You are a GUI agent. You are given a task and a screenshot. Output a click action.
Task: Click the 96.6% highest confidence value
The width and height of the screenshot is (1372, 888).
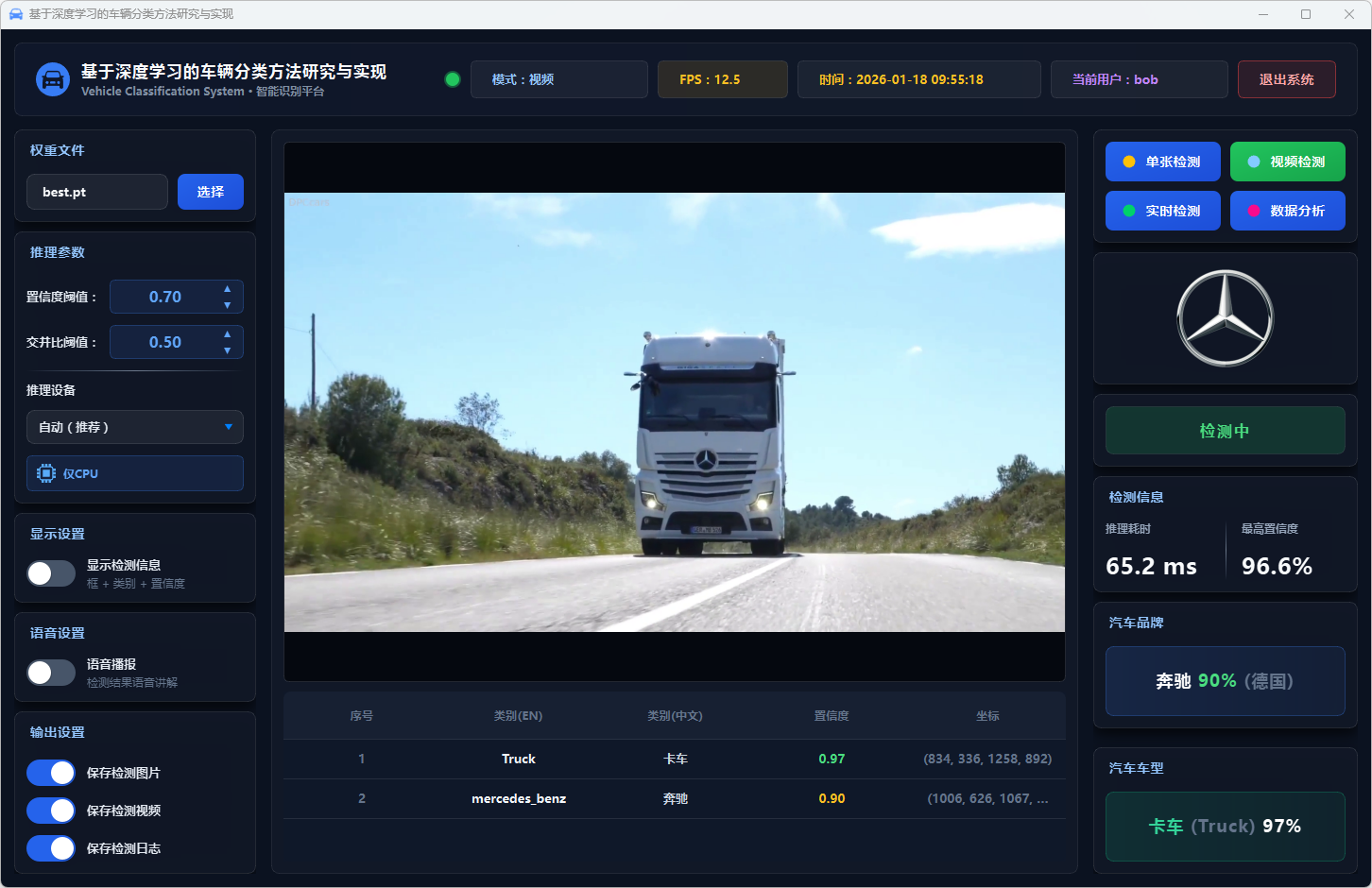click(x=1277, y=566)
